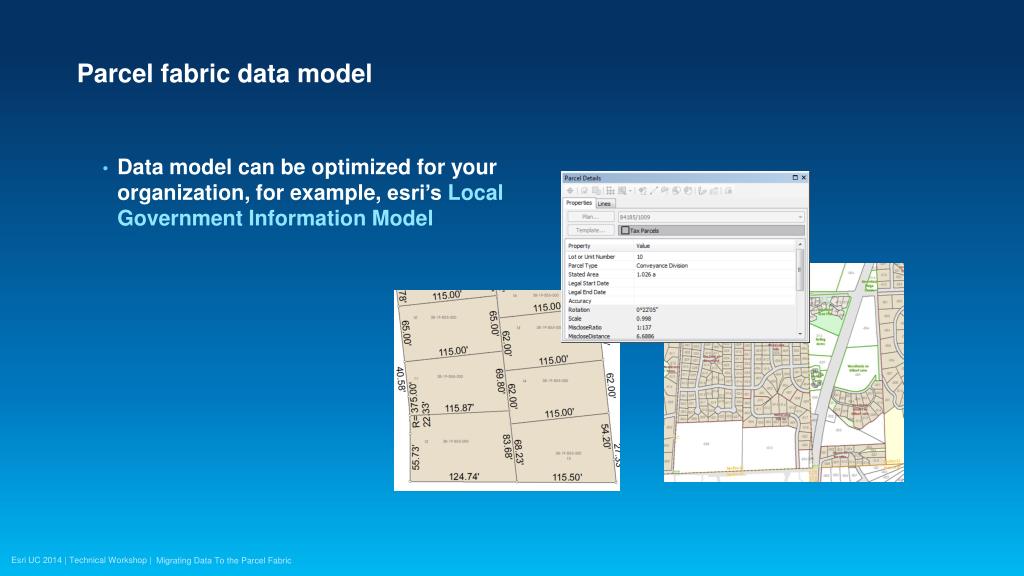
Task: Select the Accuracy property row
Action: point(680,301)
